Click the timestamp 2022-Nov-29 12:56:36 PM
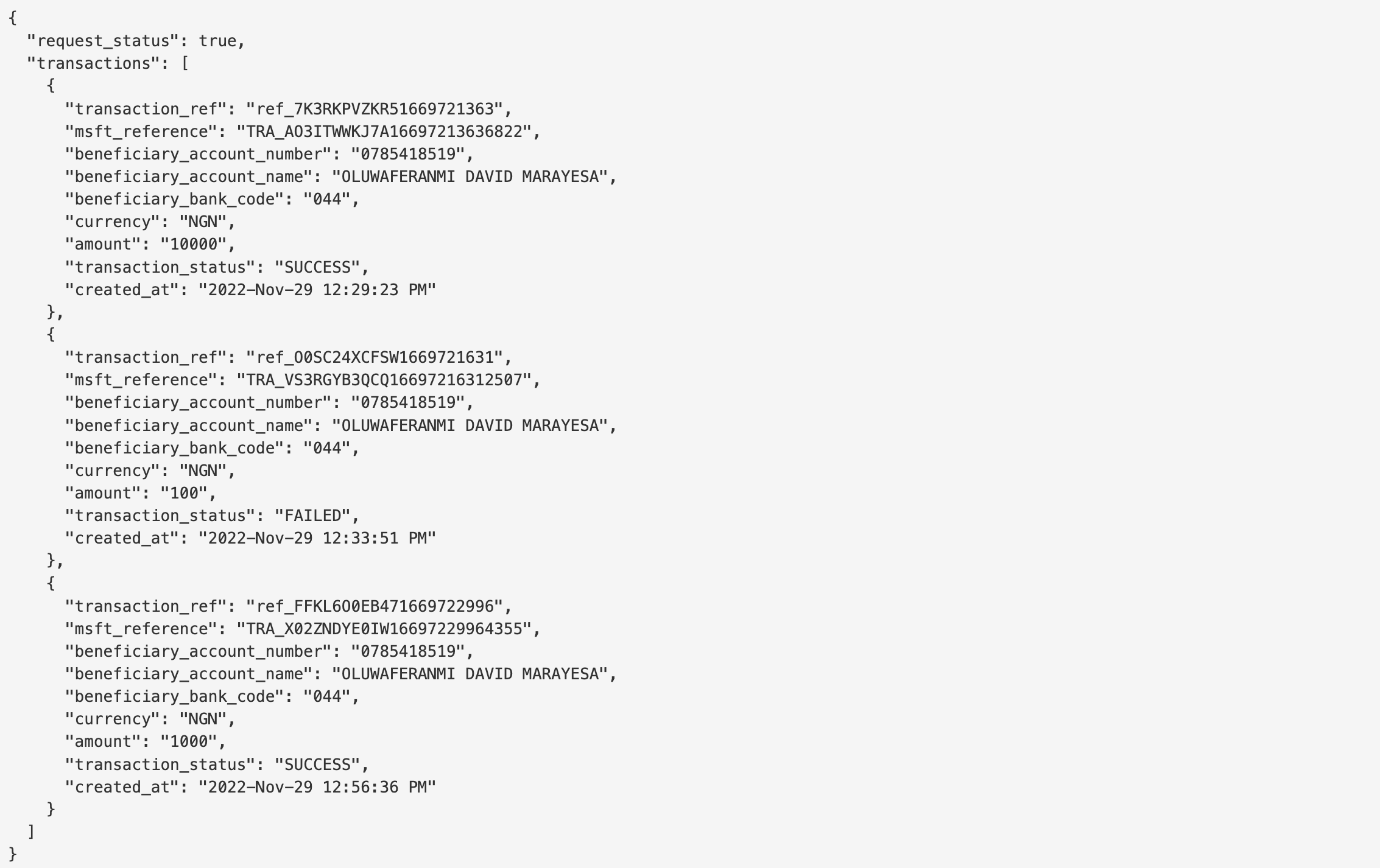Screen dimensions: 1380x868 (317, 787)
